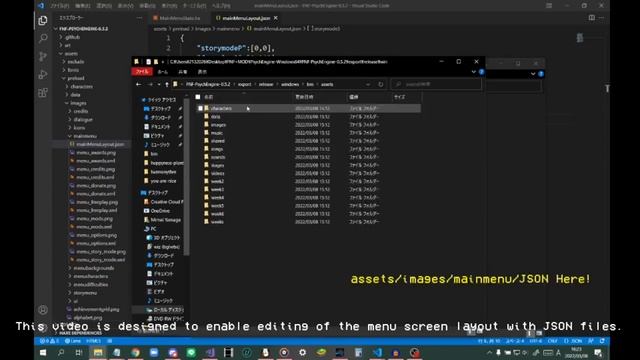
Task: Select the 'shared' folder in File Explorer
Action: click(x=218, y=141)
